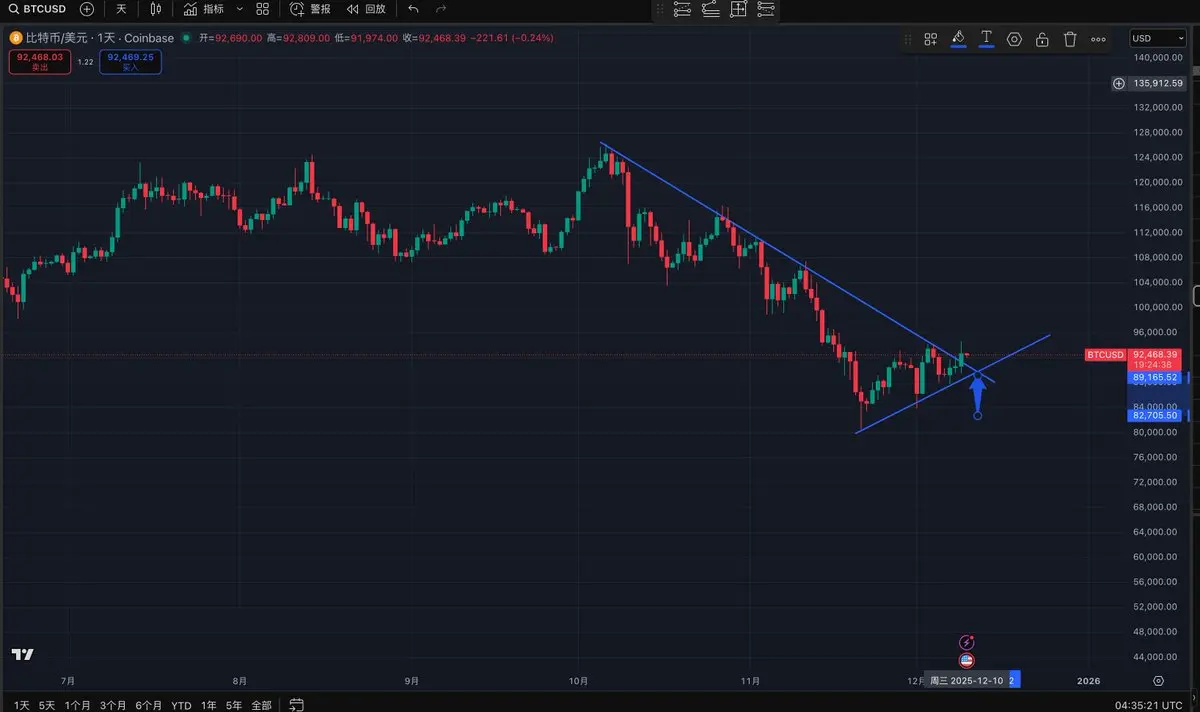Viewport: 1200px width, 712px height.
Task: Click the 82,705.50 blue price label
Action: coord(1156,415)
